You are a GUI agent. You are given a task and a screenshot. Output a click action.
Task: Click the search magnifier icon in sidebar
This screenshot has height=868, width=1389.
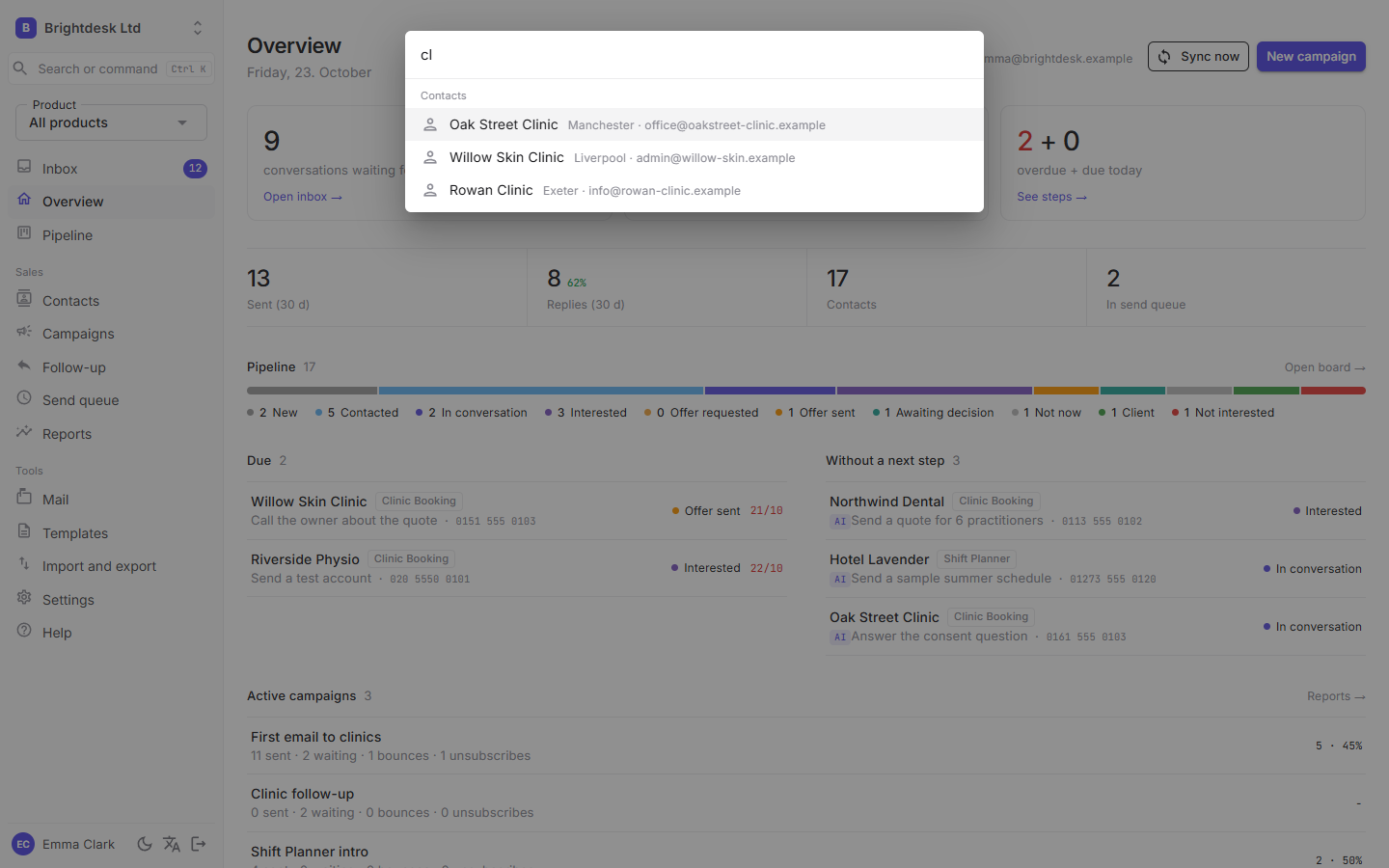[19, 68]
